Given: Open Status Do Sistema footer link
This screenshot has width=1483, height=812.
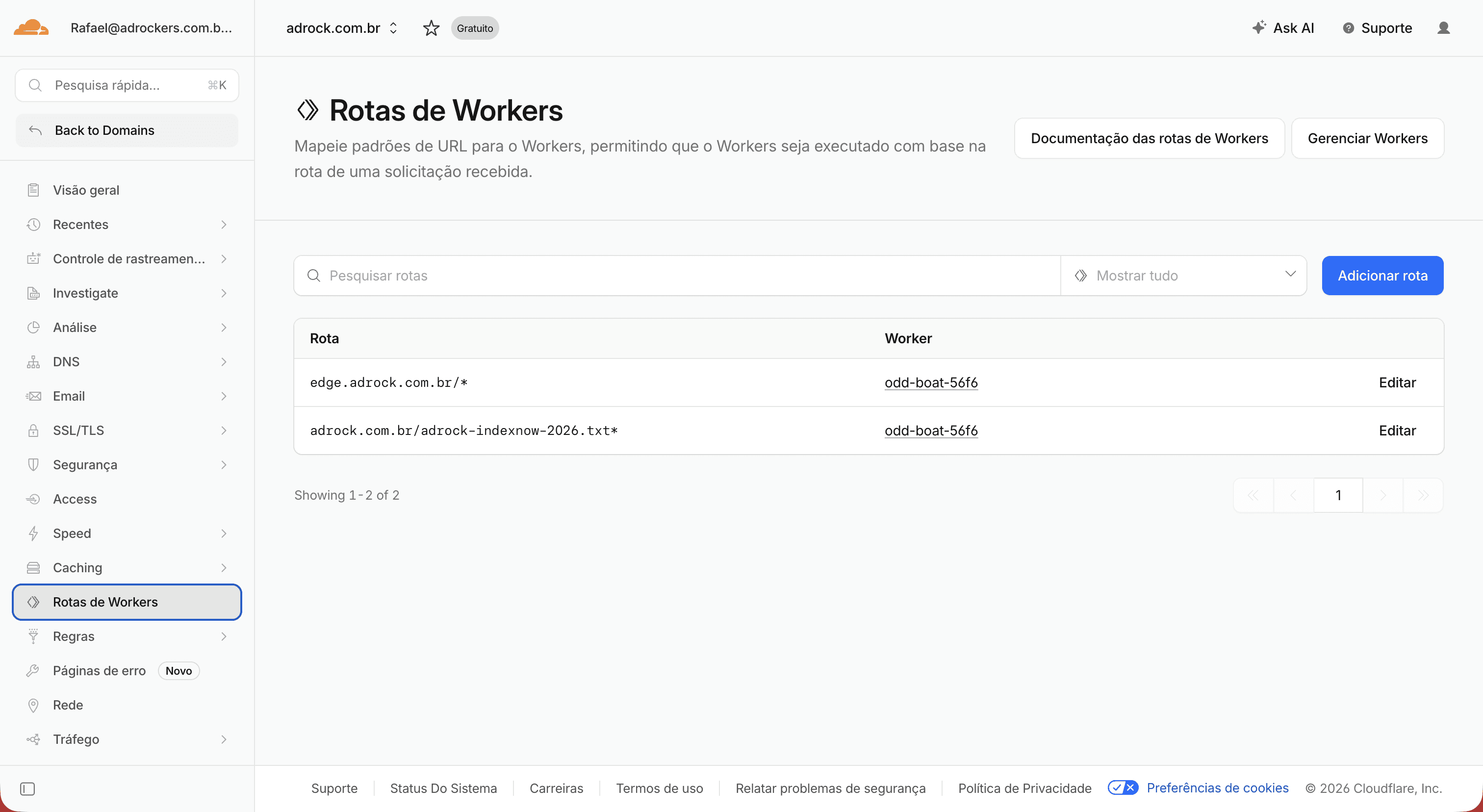Looking at the screenshot, I should click(443, 788).
